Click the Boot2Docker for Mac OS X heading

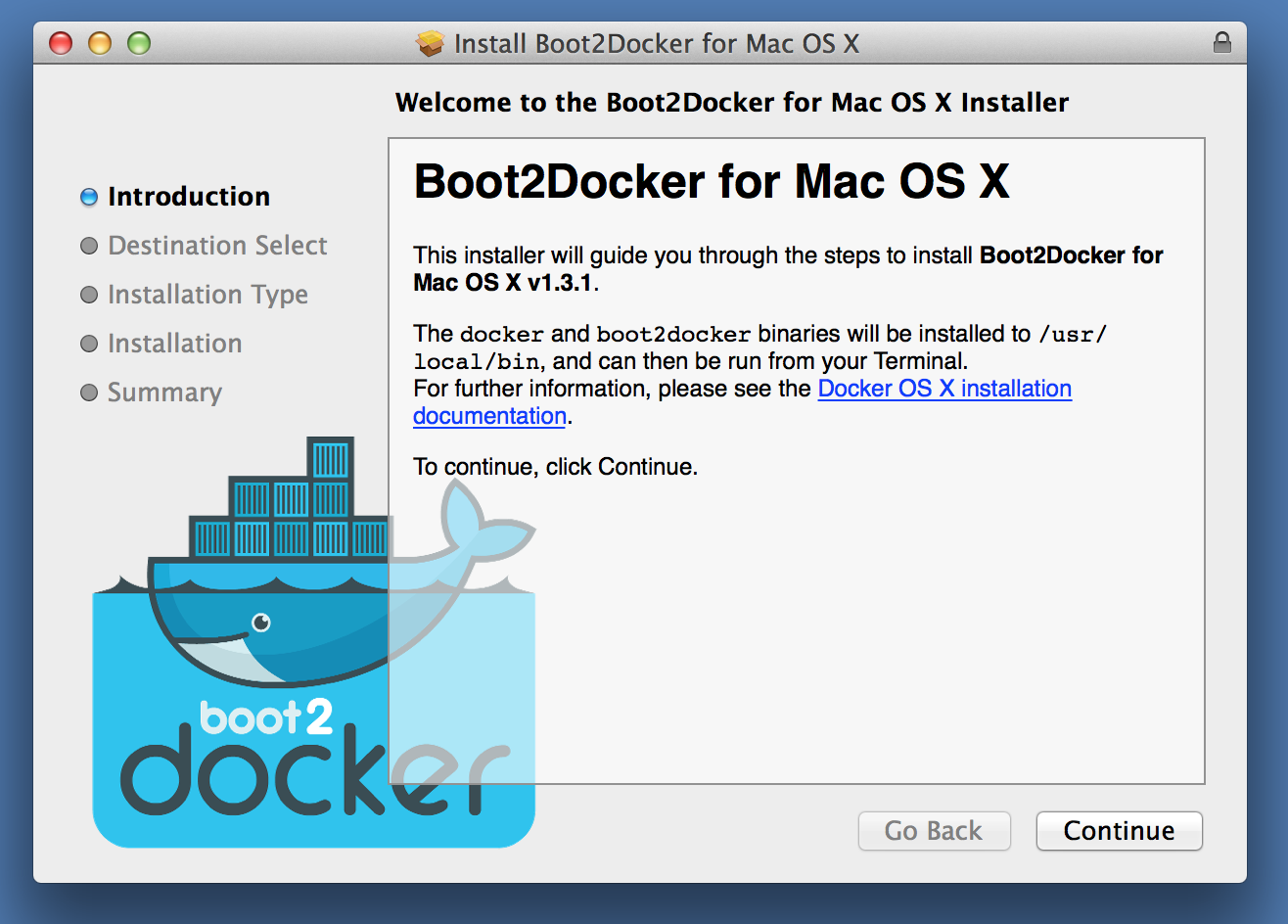coord(712,181)
